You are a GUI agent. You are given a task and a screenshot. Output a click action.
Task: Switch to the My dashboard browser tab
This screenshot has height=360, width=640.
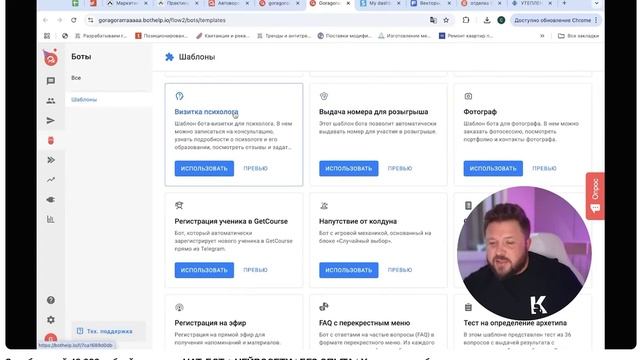click(x=379, y=3)
